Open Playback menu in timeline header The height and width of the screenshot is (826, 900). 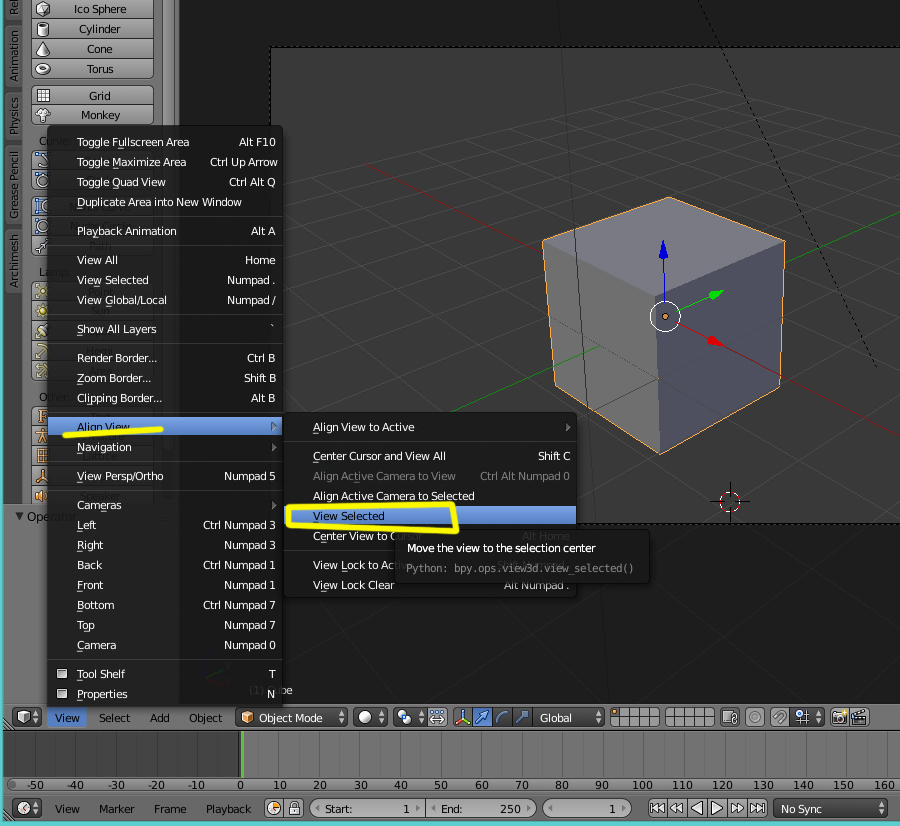[x=228, y=809]
